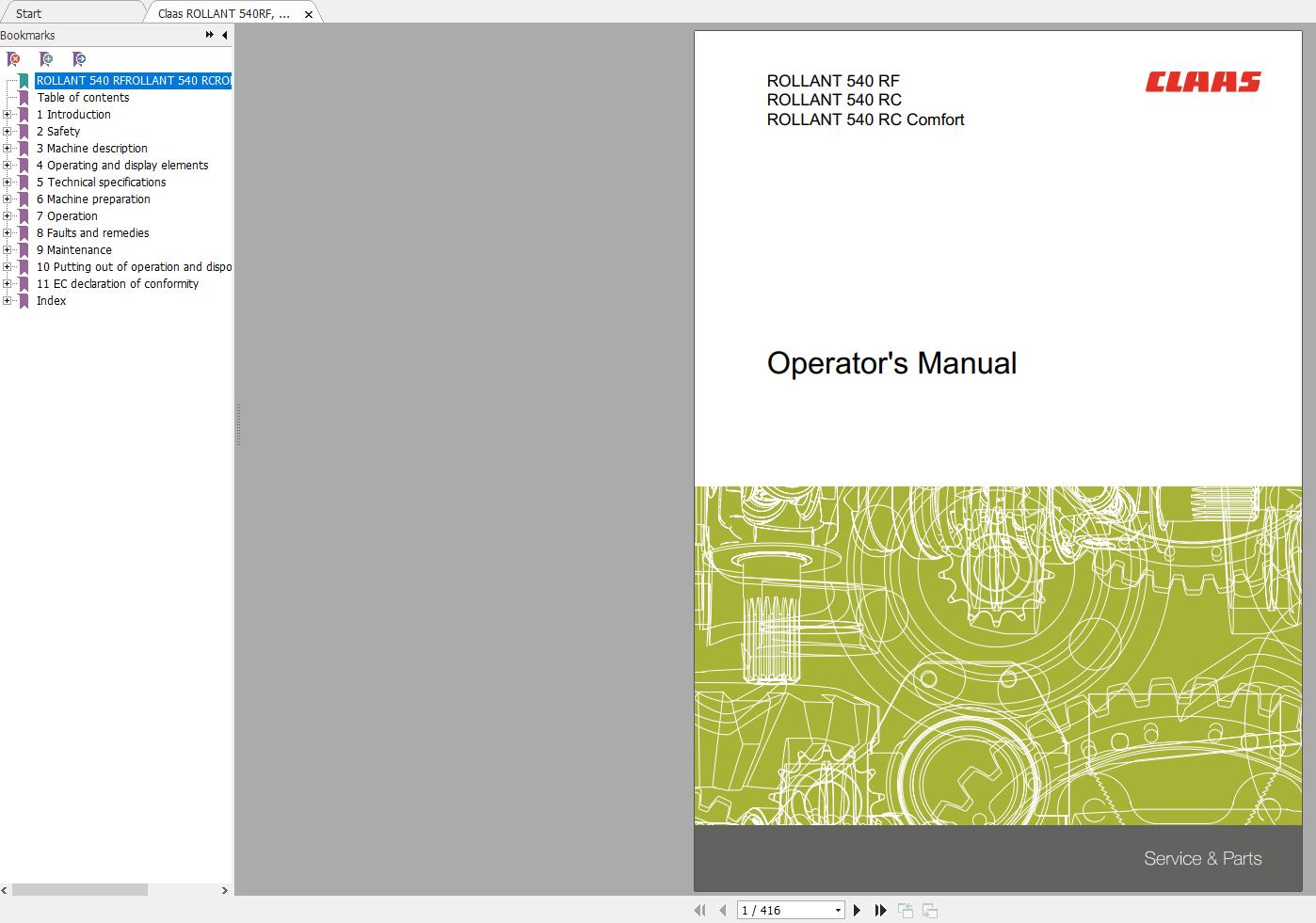Click the previous view icon
The image size is (1316, 923).
[x=906, y=910]
